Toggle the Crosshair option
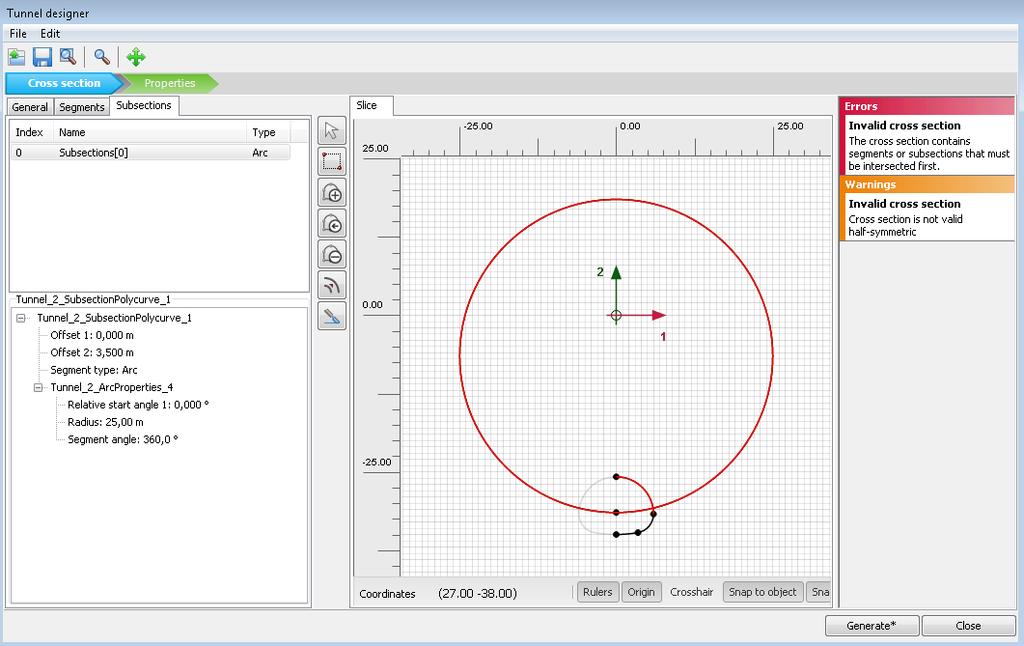This screenshot has width=1024, height=646. tap(692, 592)
